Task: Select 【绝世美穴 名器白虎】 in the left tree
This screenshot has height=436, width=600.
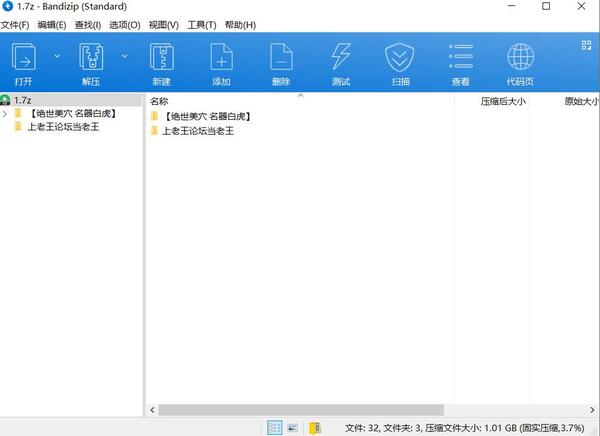Action: point(73,113)
